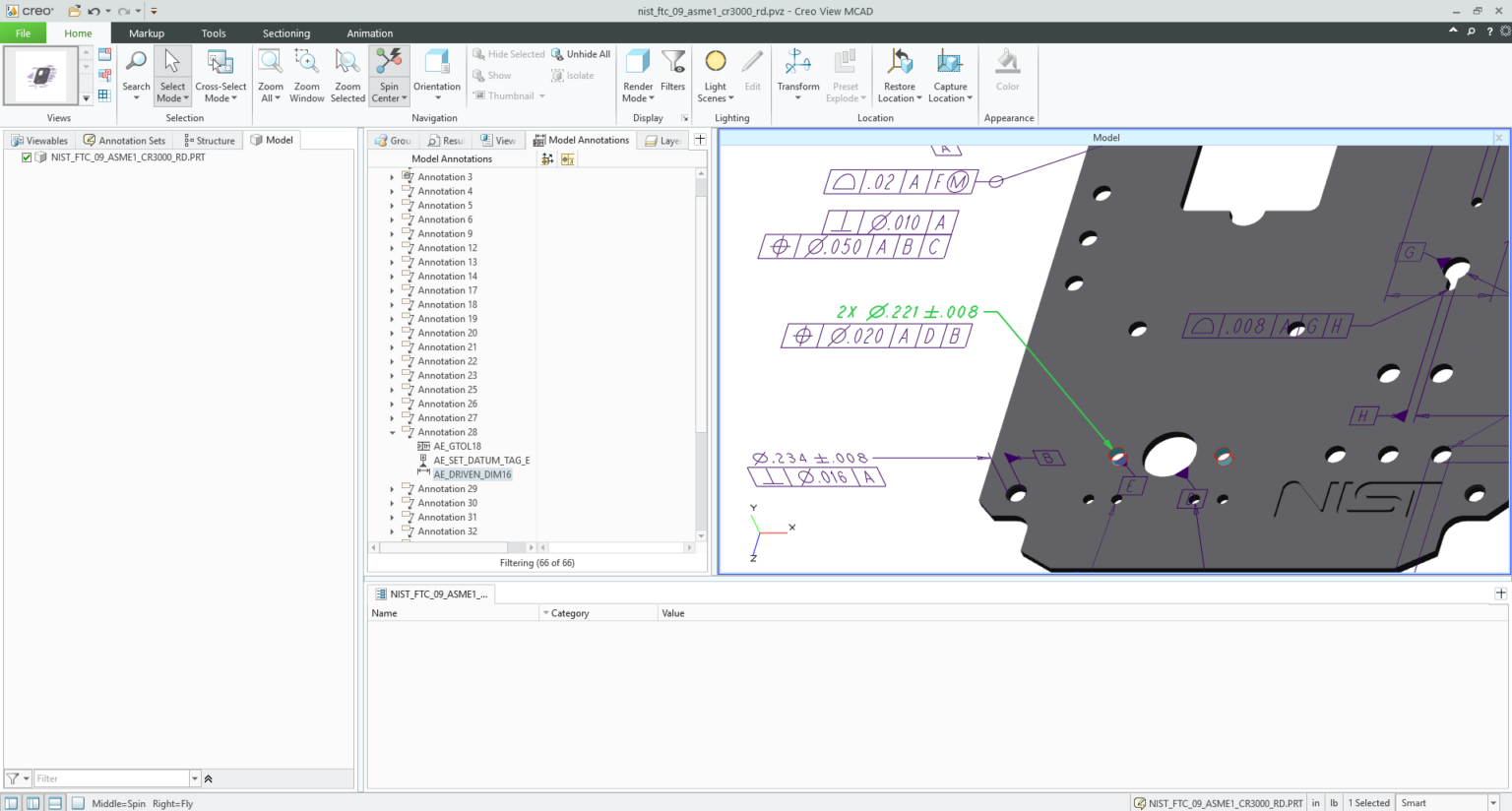Click the Render Mode button

coord(638,63)
